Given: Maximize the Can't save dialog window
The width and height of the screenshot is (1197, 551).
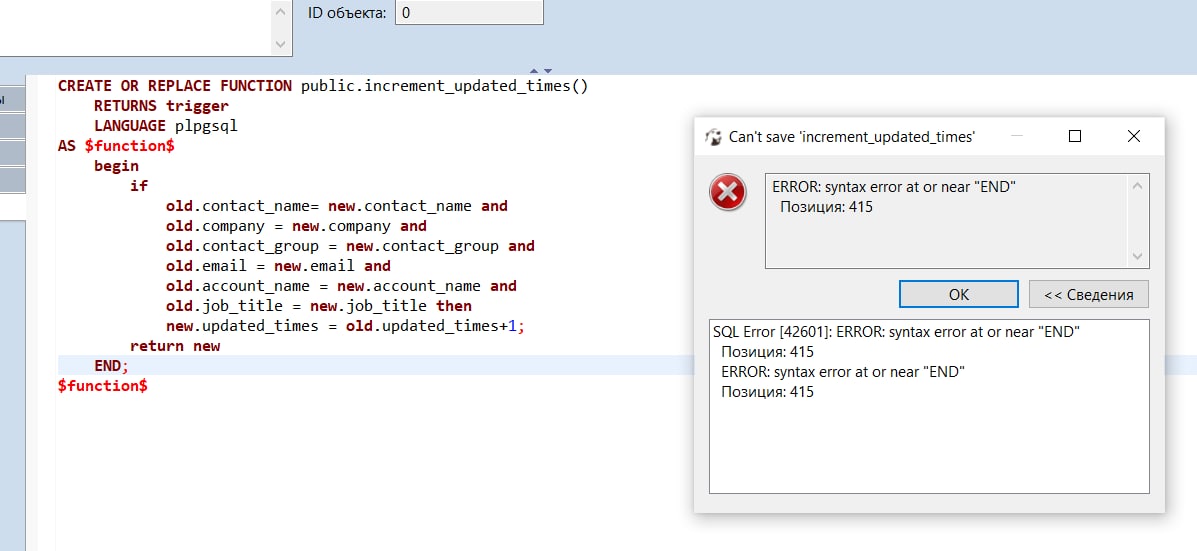Looking at the screenshot, I should (1075, 136).
